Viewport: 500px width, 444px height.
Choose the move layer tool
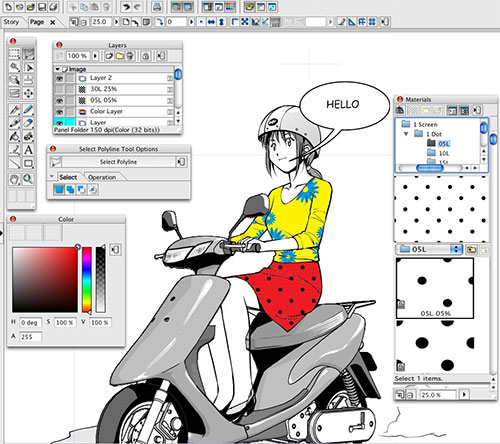[29, 93]
